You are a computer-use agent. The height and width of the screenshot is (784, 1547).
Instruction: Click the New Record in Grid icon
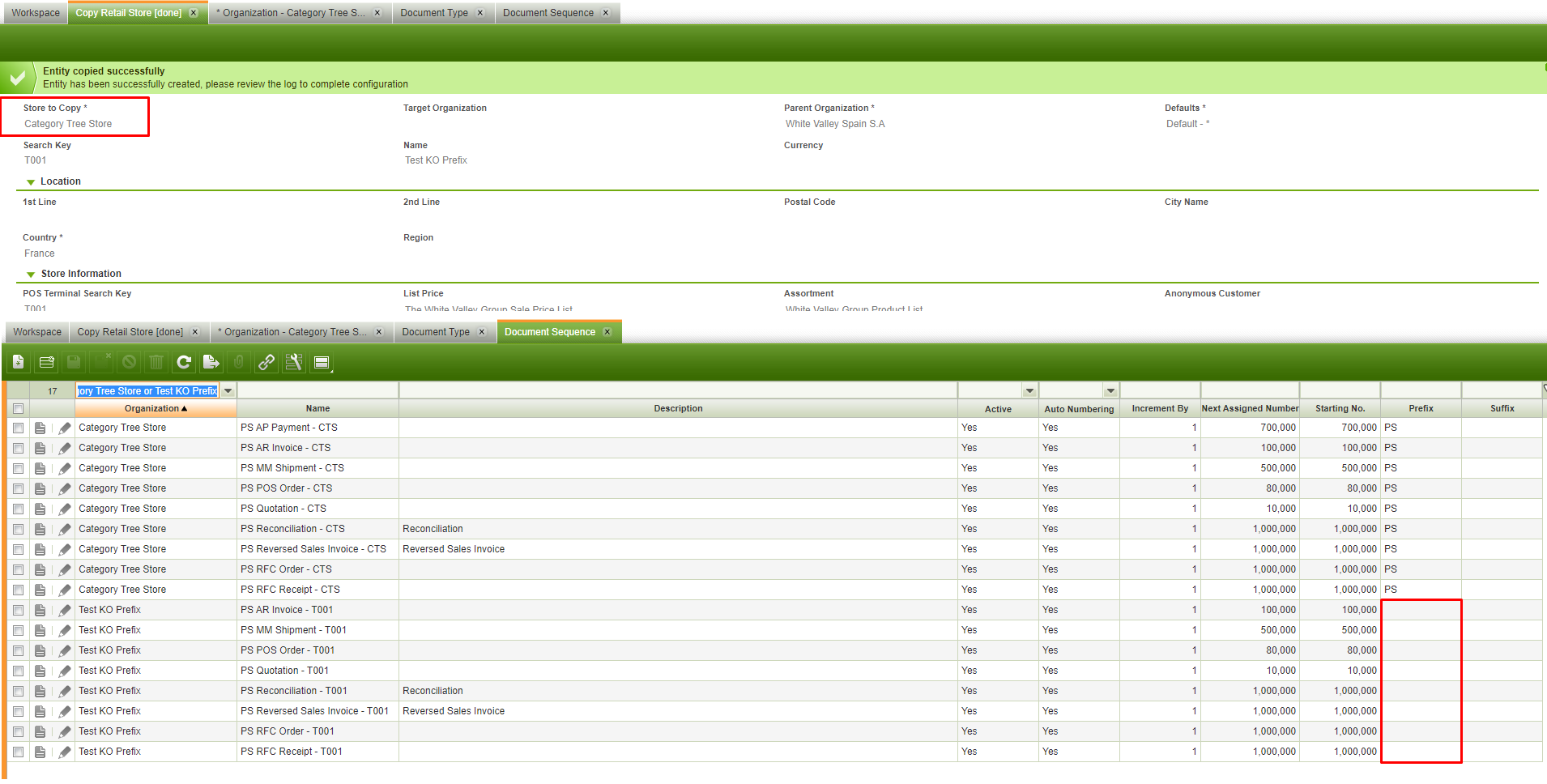(46, 362)
